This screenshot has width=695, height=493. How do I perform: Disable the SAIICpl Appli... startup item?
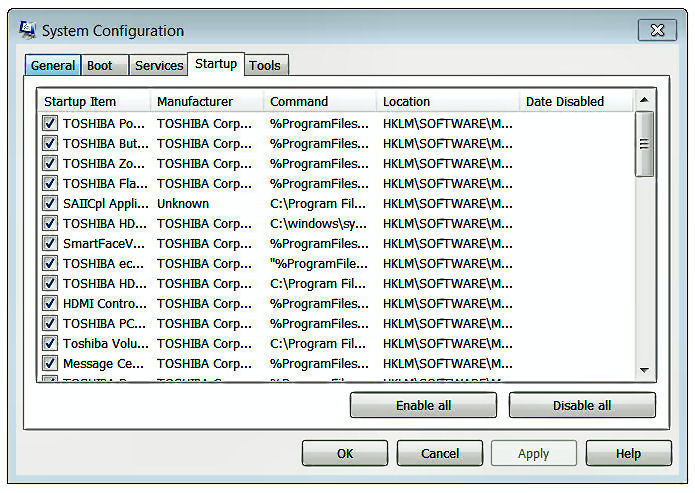pyautogui.click(x=50, y=203)
